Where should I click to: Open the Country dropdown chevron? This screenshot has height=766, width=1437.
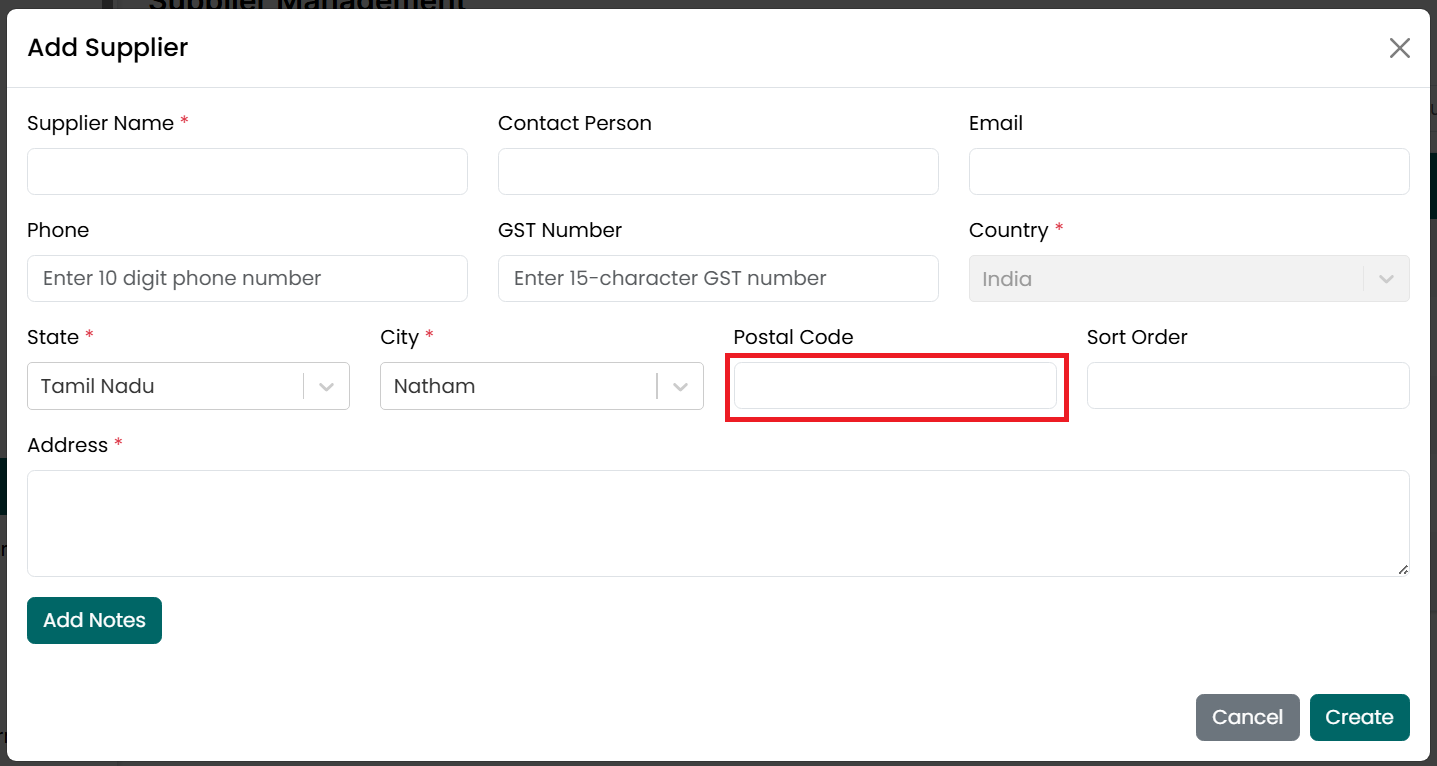1386,279
